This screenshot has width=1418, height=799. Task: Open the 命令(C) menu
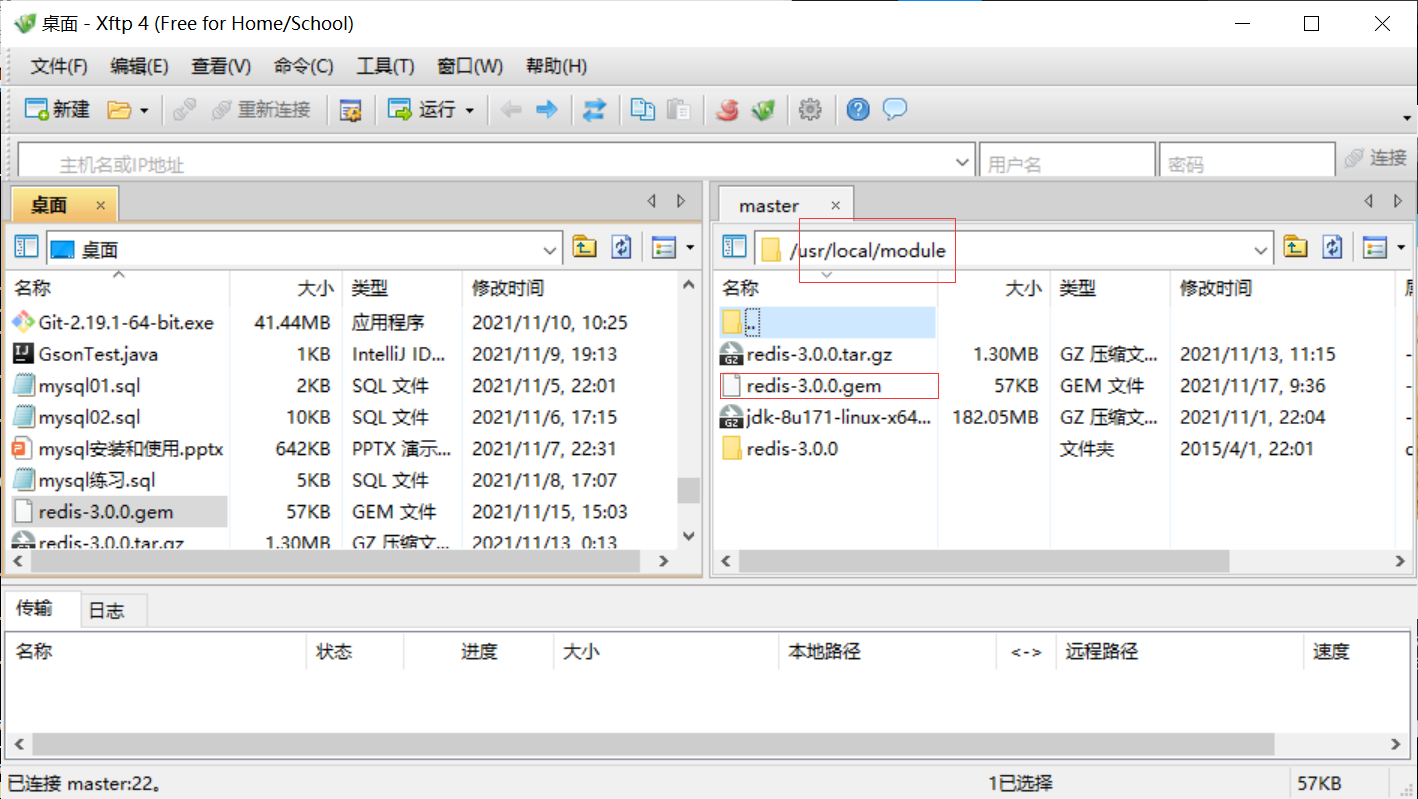pyautogui.click(x=303, y=67)
